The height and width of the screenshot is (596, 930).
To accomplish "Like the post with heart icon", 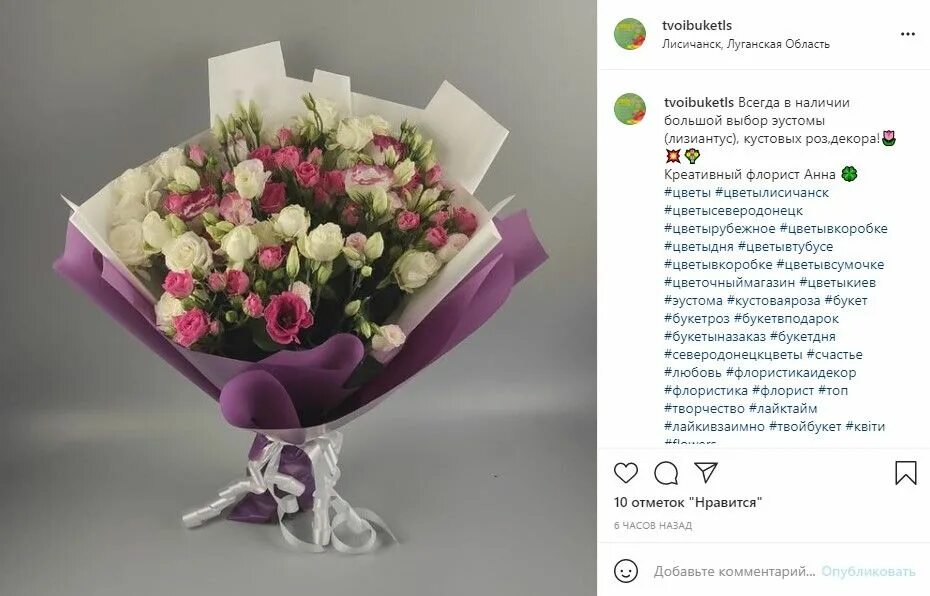I will [626, 473].
